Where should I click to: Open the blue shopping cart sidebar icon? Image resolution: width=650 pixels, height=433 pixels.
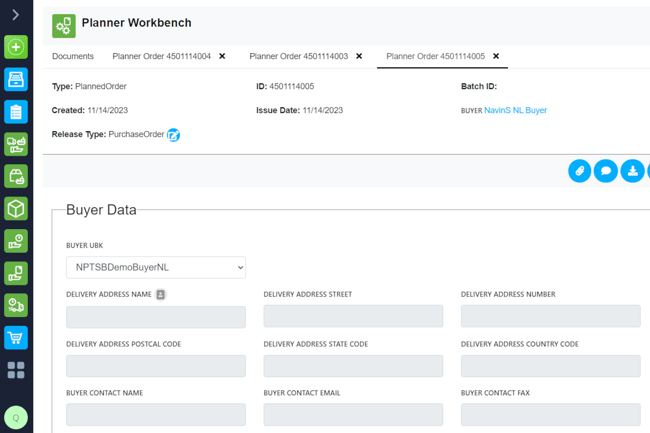(x=16, y=338)
